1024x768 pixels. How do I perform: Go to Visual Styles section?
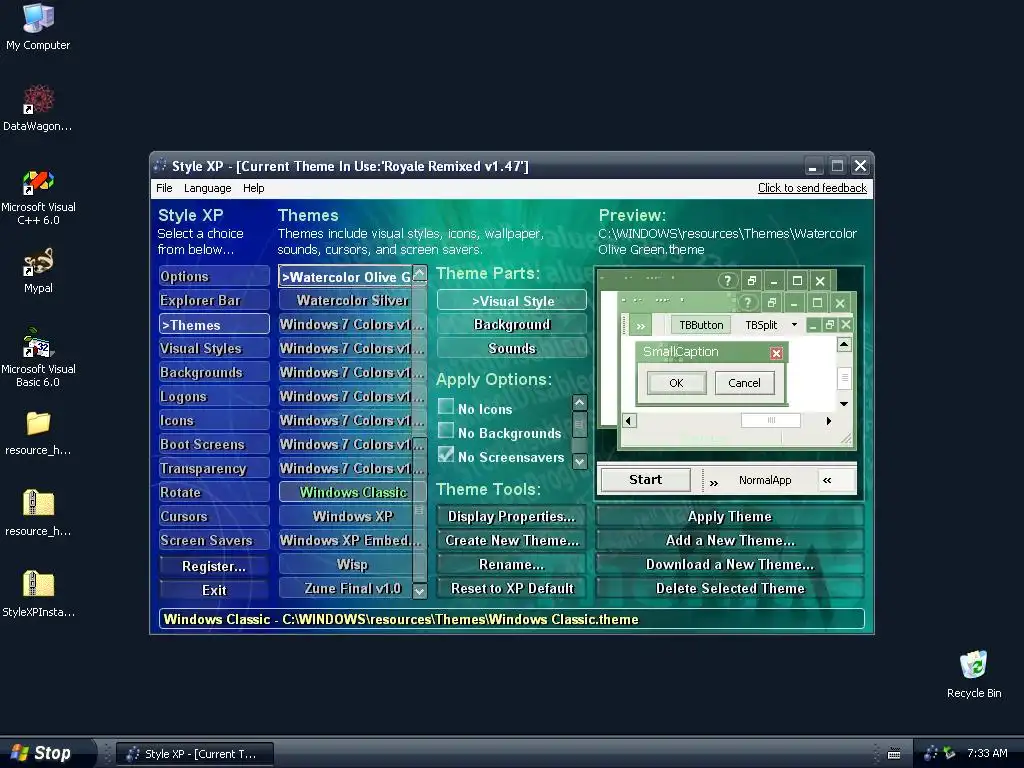point(214,348)
